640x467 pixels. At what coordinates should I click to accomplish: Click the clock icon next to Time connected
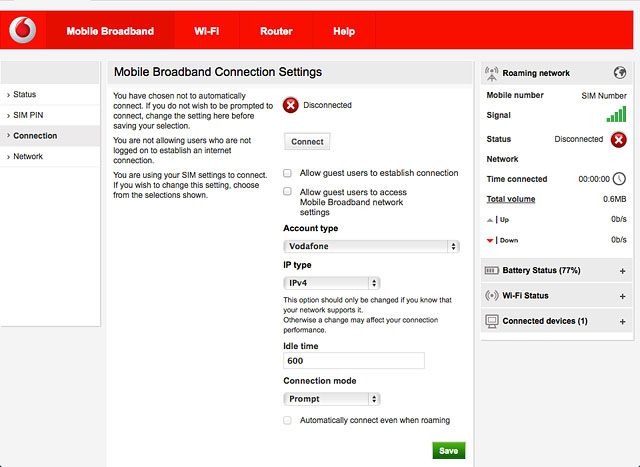[x=619, y=179]
